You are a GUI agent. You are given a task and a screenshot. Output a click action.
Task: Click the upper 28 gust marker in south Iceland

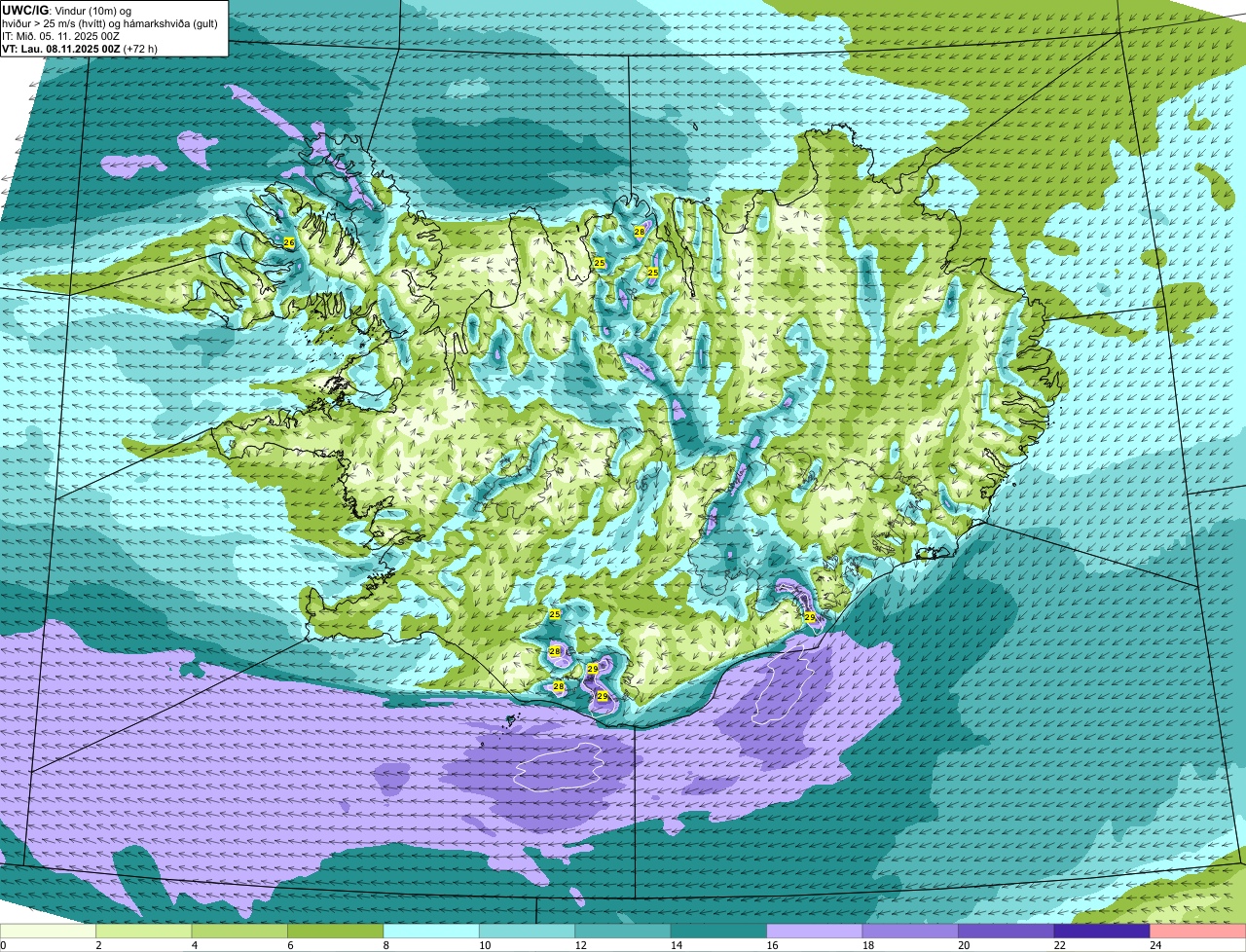(x=555, y=651)
